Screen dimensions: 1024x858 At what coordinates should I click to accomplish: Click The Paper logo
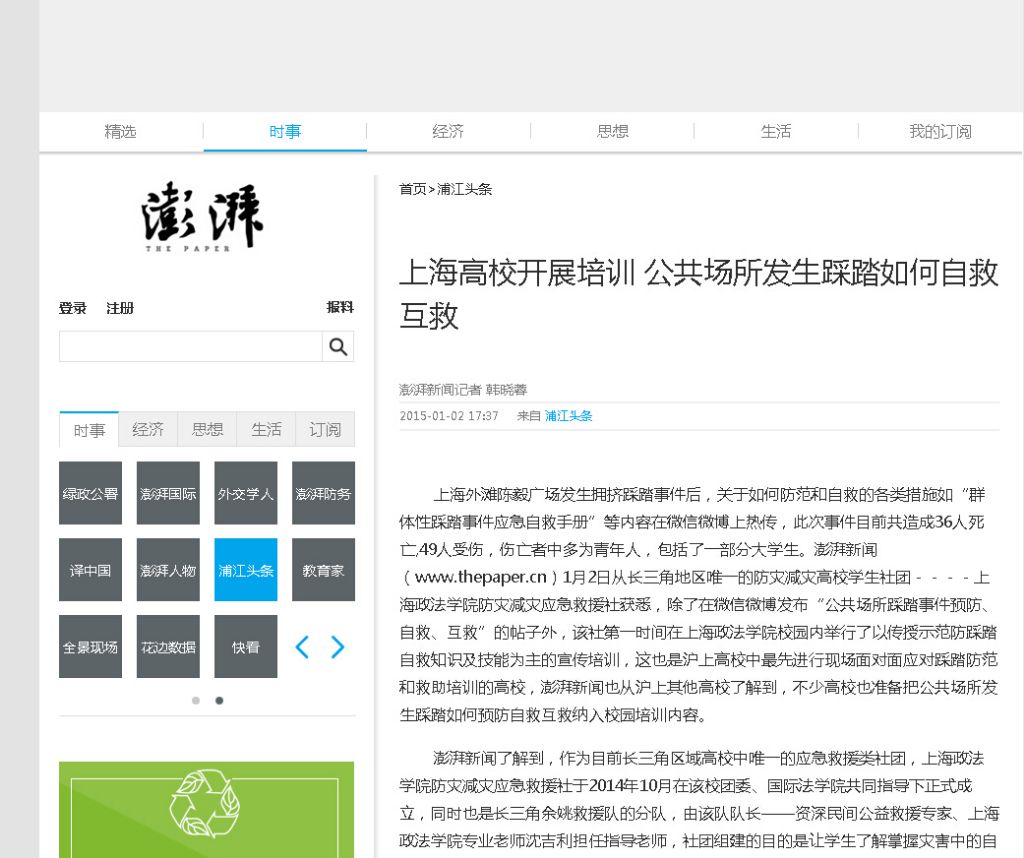202,219
